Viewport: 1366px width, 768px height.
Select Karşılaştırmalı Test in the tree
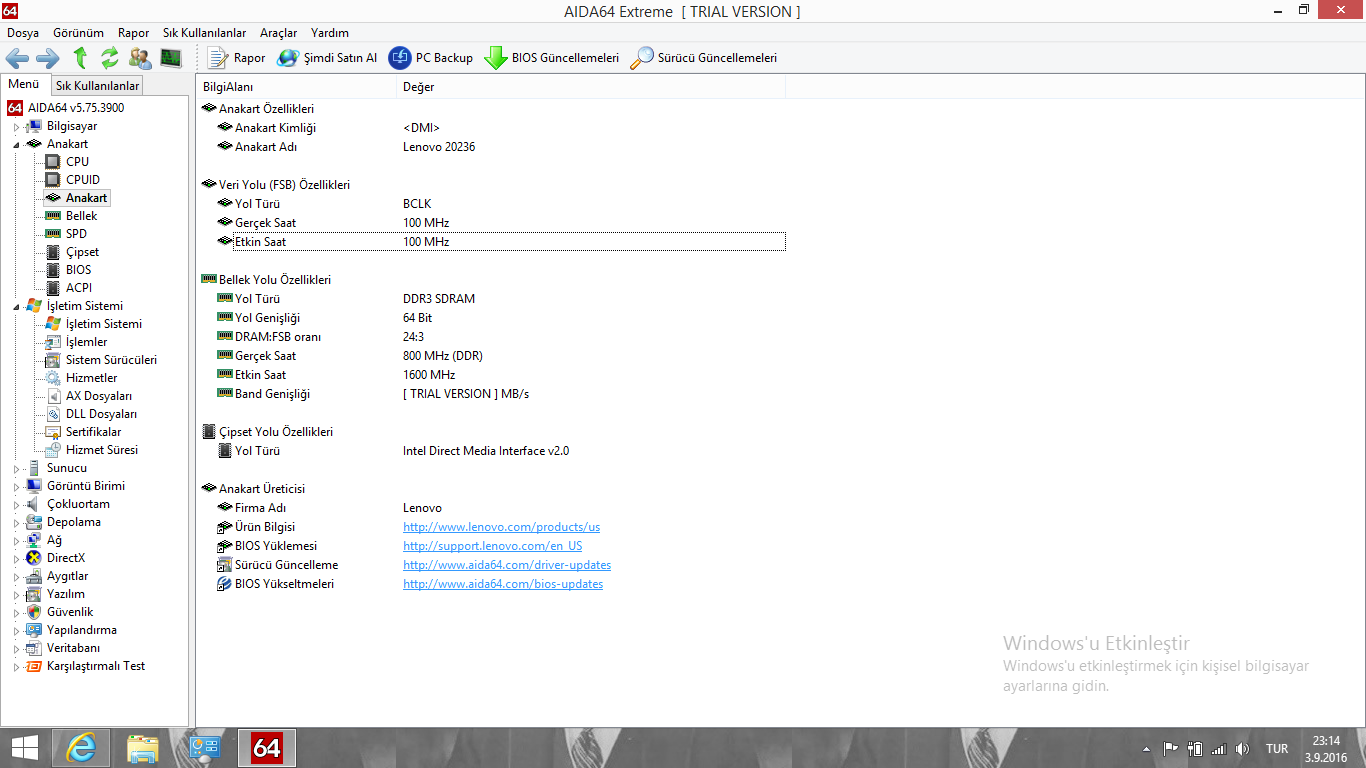[x=95, y=666]
